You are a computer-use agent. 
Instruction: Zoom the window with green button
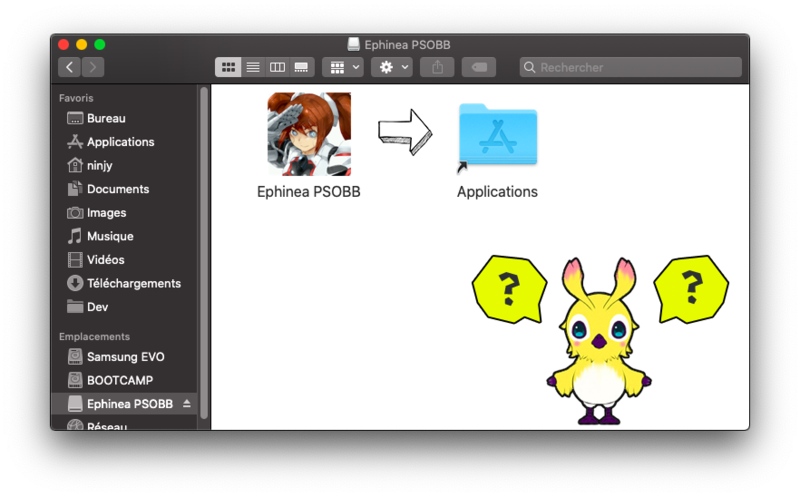[100, 44]
